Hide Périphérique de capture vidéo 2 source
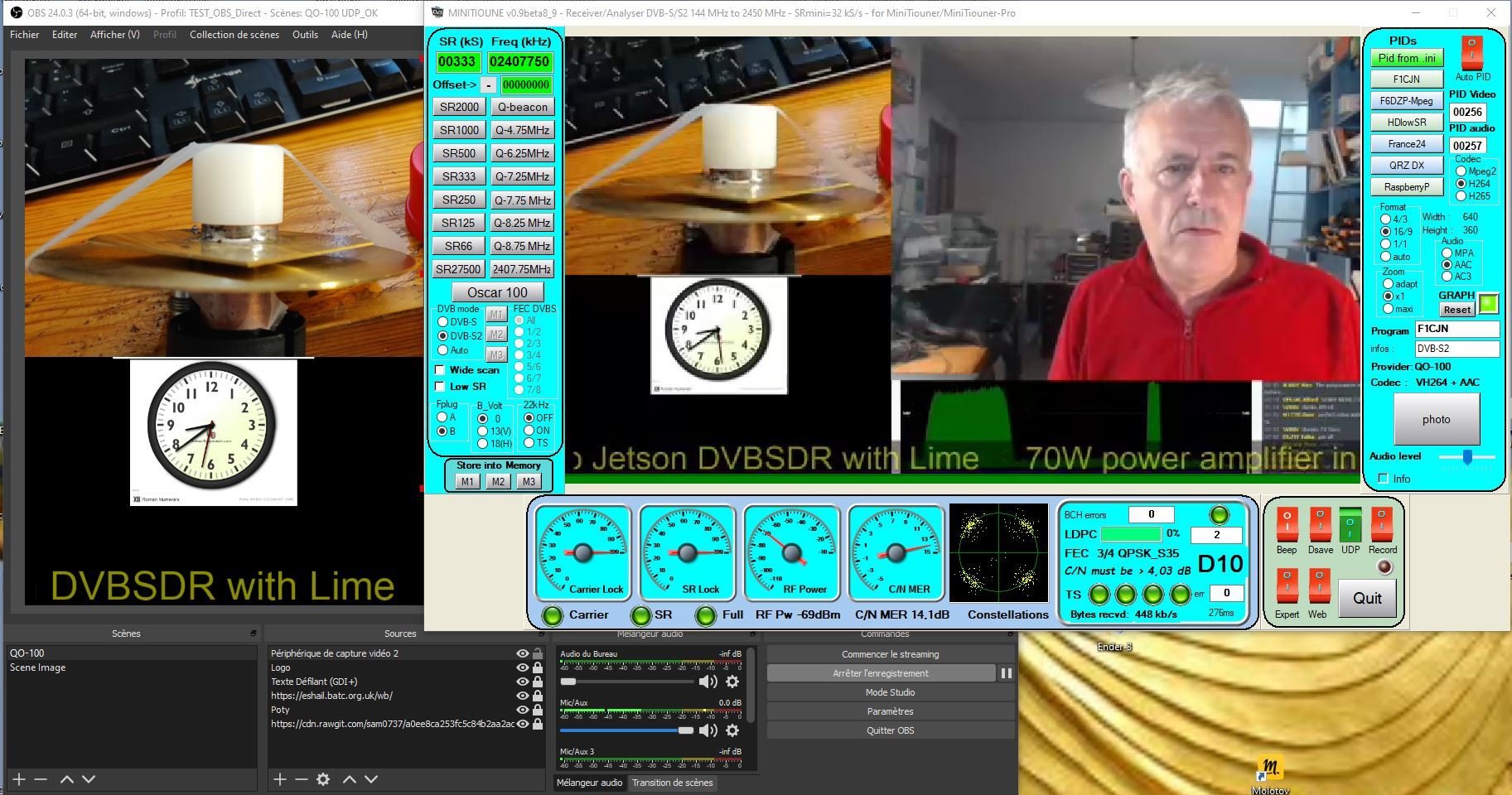Screen dimensions: 1512x795 pyautogui.click(x=523, y=653)
